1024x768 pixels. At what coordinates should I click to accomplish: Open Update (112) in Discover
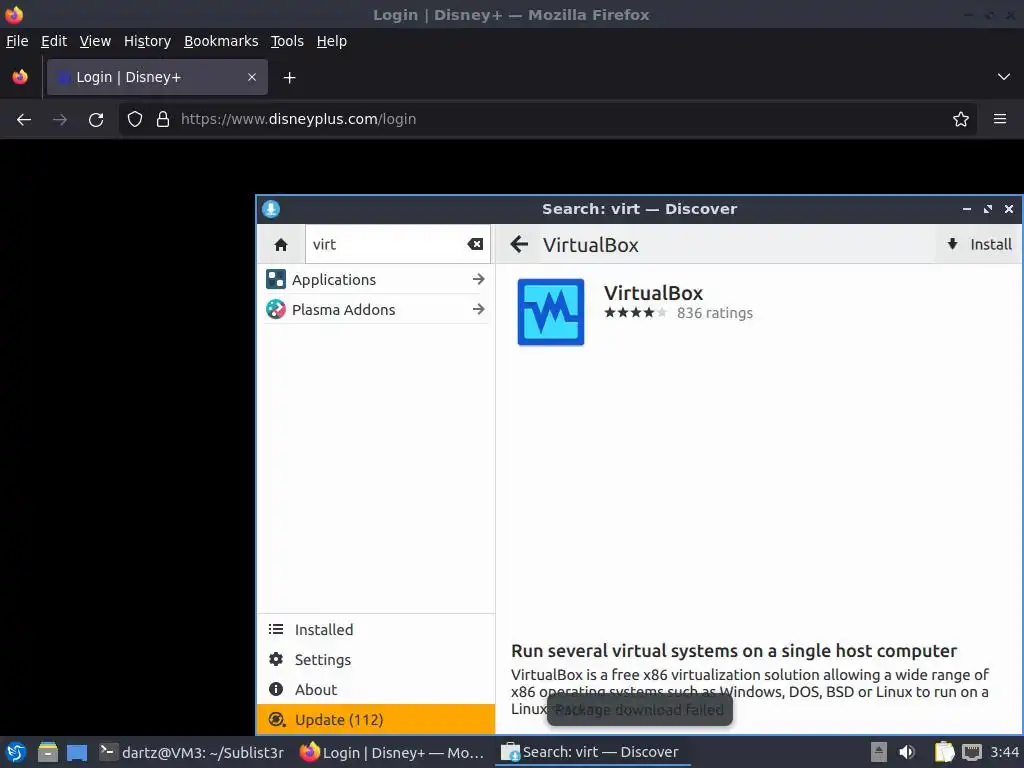pos(376,720)
